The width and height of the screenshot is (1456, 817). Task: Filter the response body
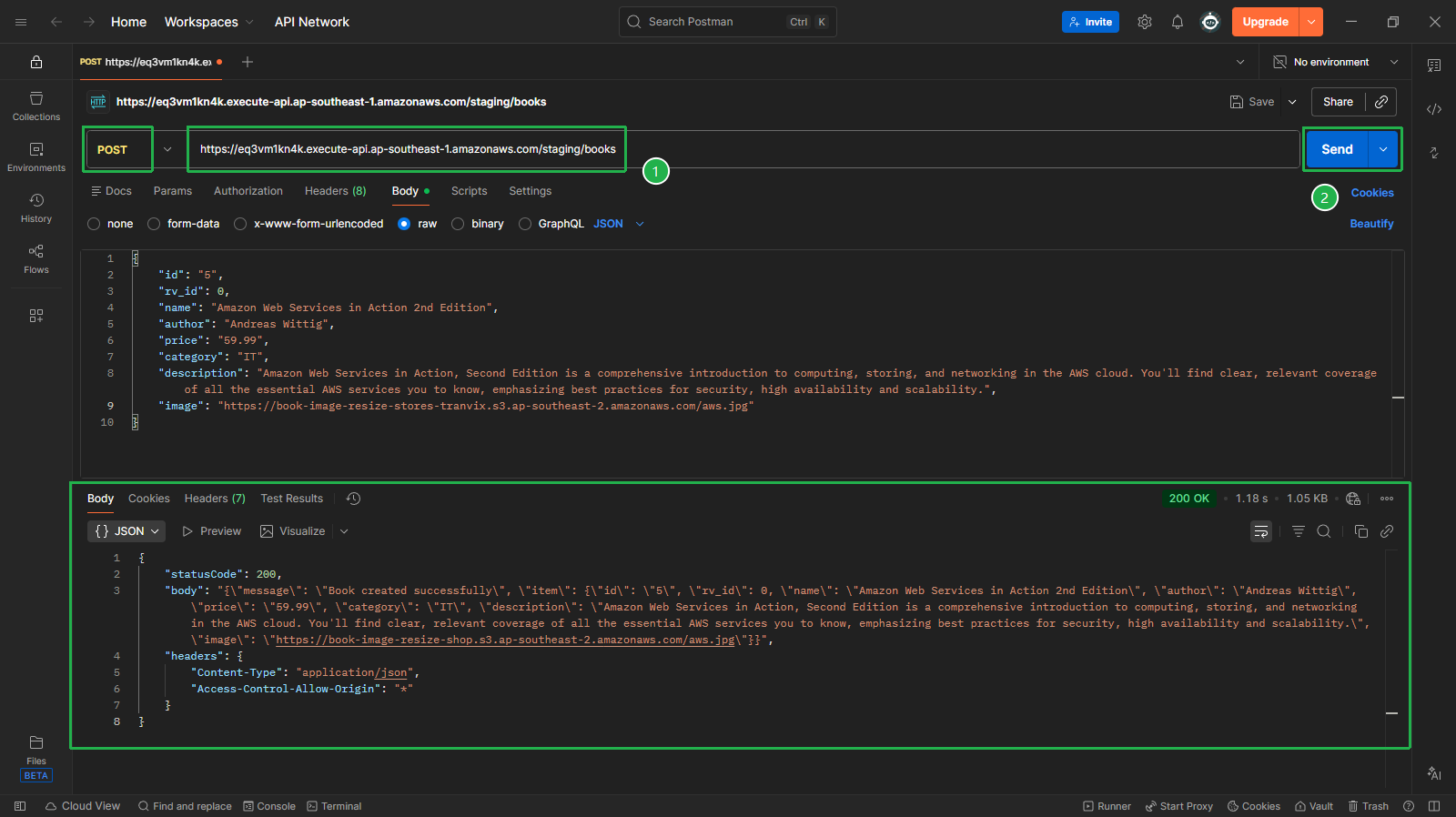[x=1299, y=531]
